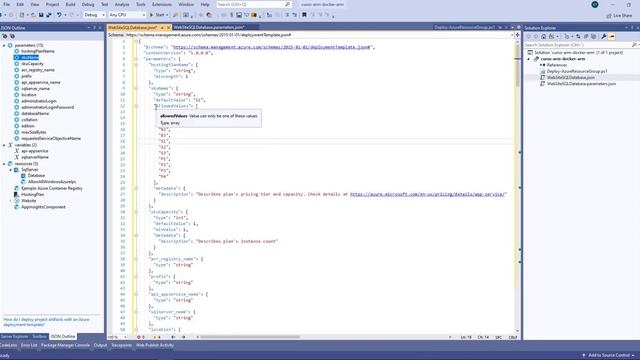Click Solution Explorer Sync with Active Document icon
The image size is (640, 360).
pos(578,36)
